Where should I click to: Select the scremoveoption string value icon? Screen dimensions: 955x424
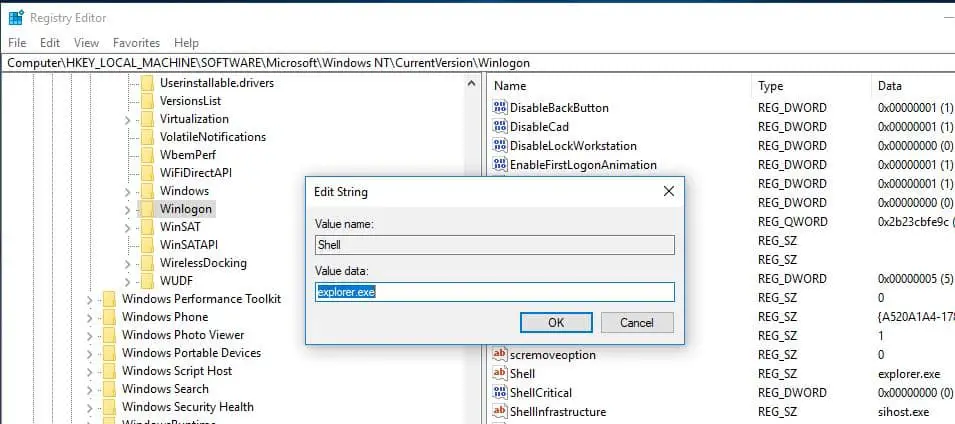coord(500,355)
